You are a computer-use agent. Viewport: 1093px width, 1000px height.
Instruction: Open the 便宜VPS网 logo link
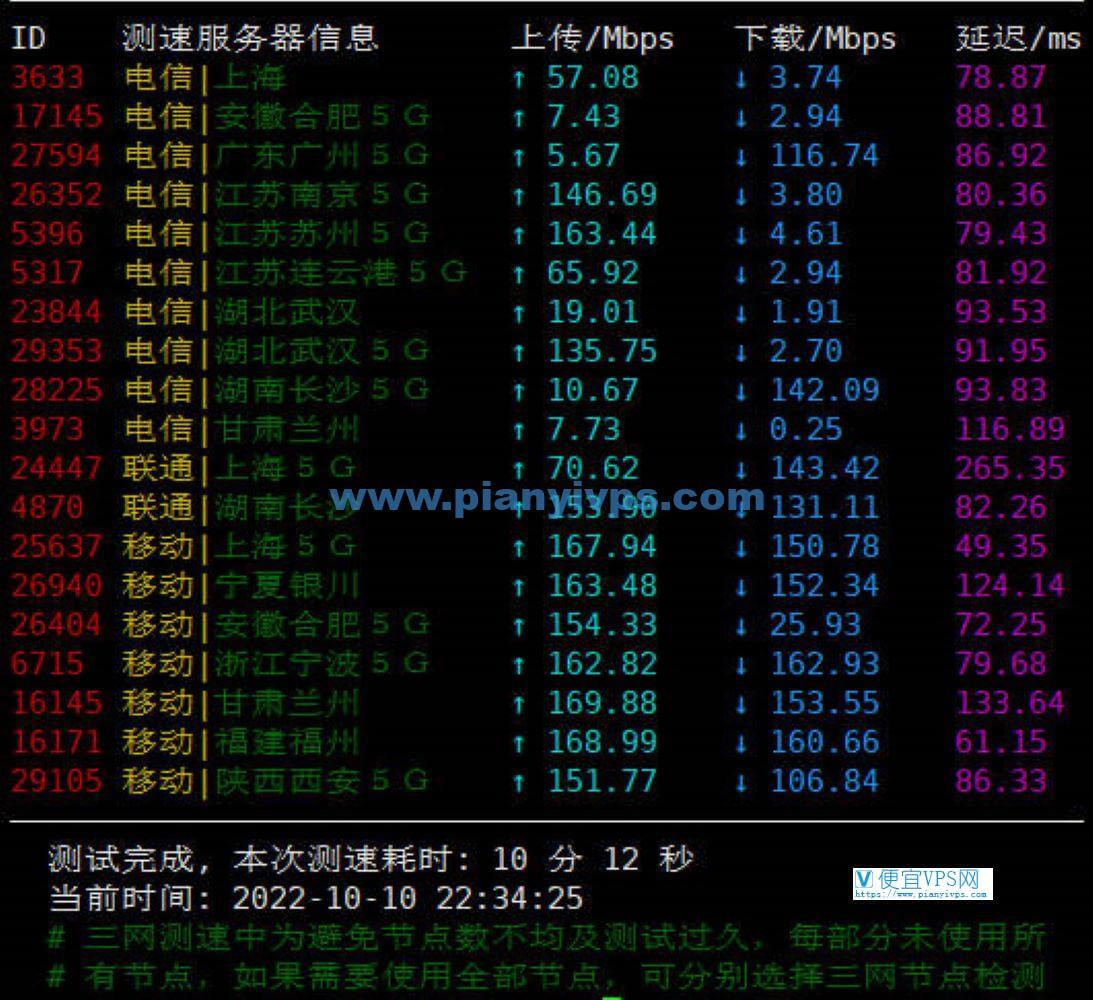pyautogui.click(x=922, y=884)
